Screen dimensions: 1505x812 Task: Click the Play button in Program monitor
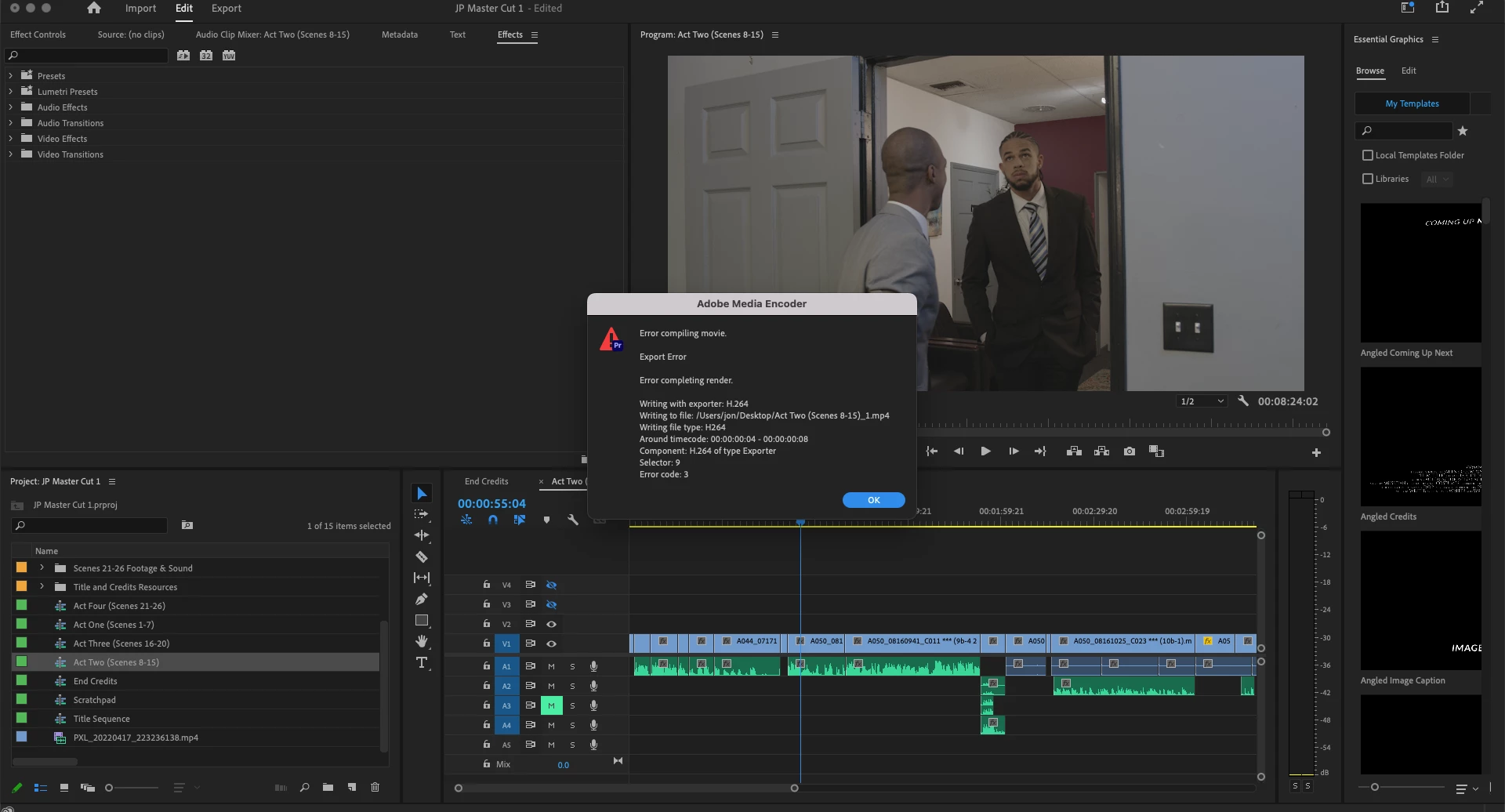pyautogui.click(x=986, y=451)
